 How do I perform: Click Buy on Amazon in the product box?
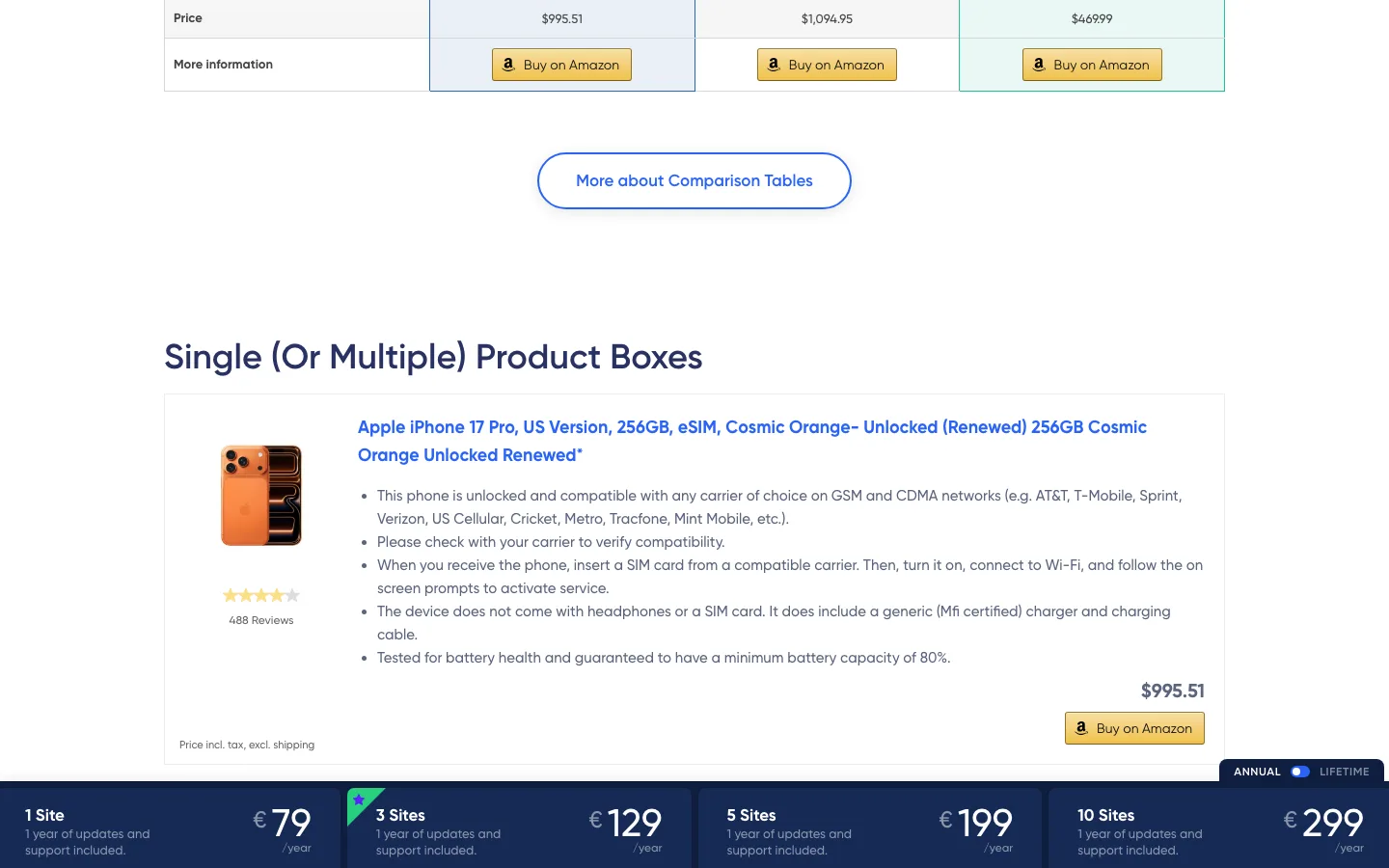tap(1134, 728)
